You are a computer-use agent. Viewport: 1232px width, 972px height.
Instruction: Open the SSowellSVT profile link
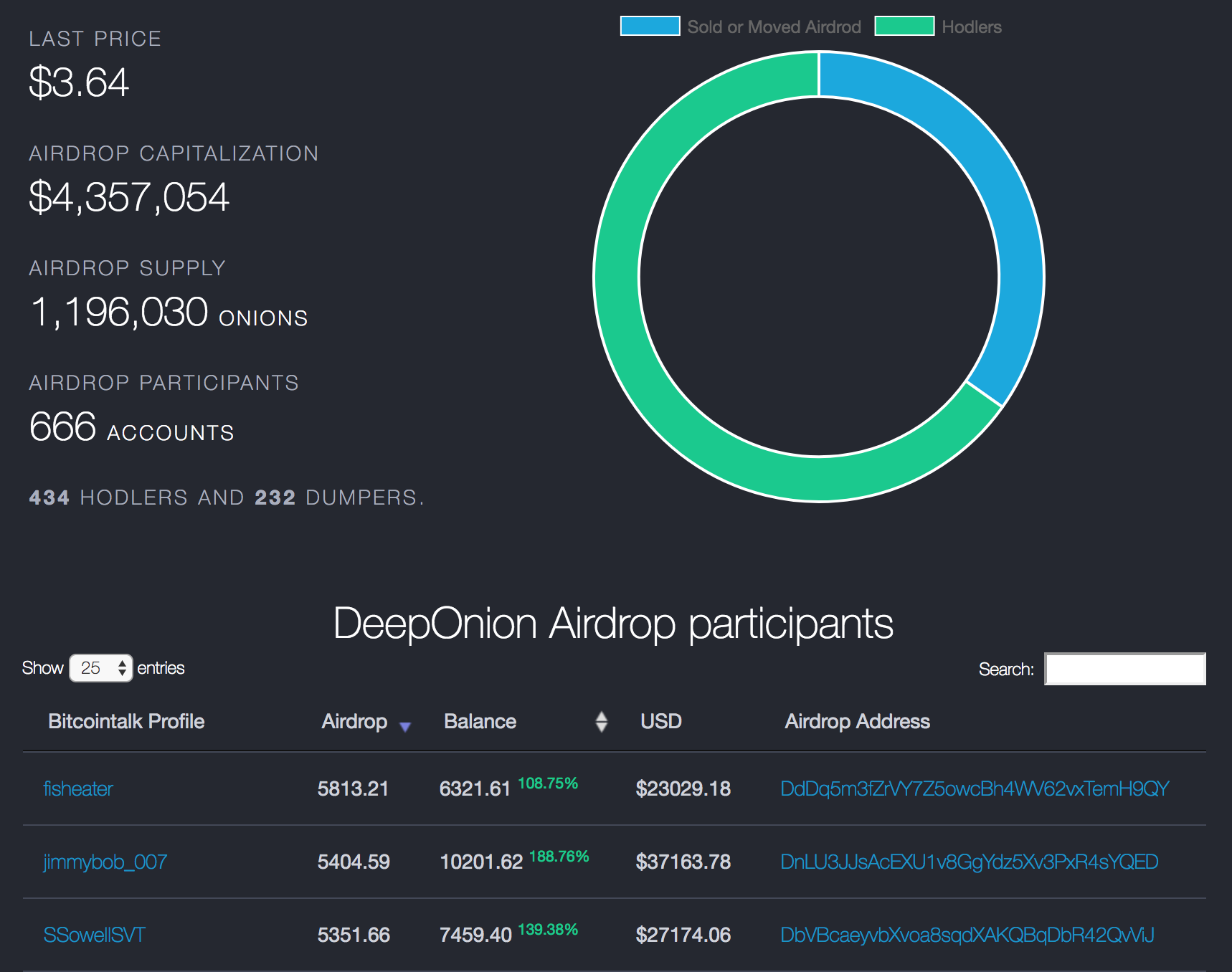tap(94, 935)
